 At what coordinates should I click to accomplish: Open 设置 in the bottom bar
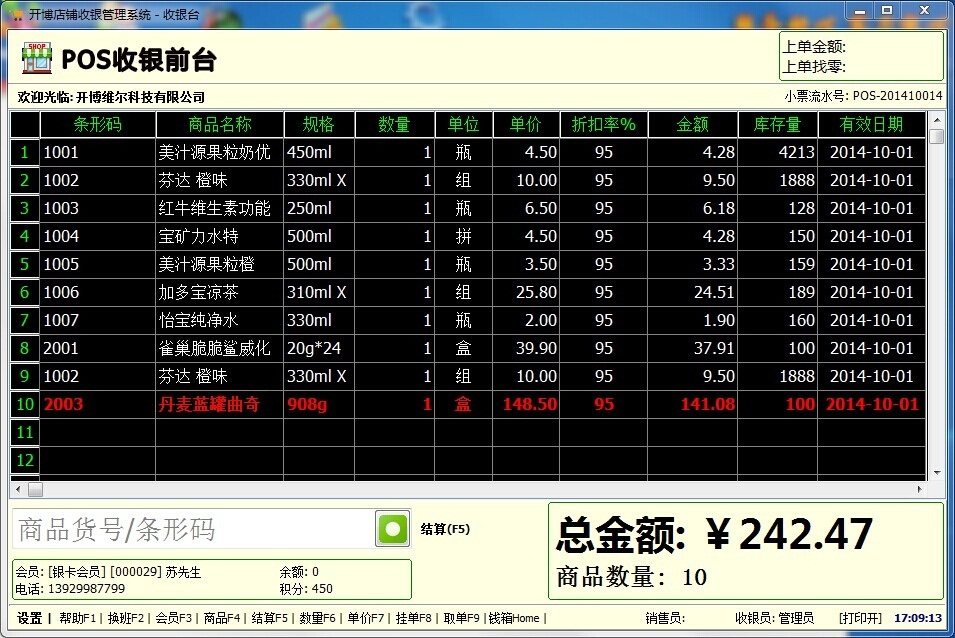pos(29,619)
